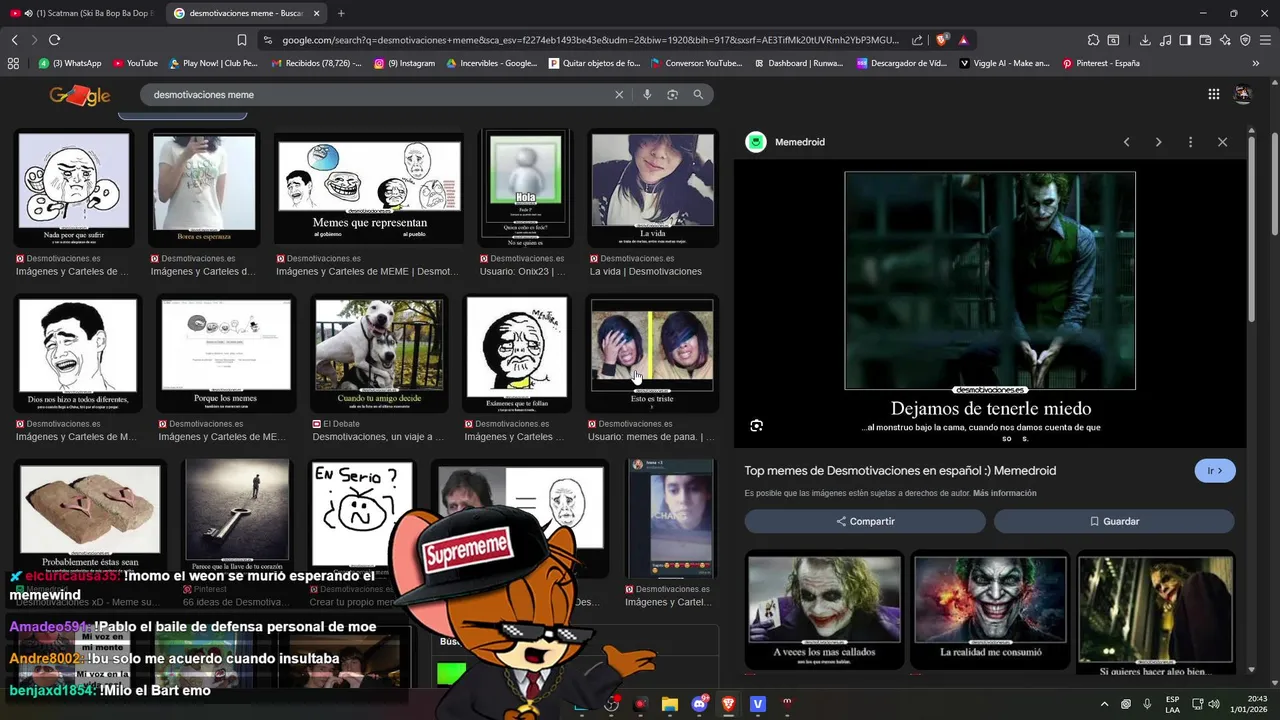Open the Pinterest - España bookmark
This screenshot has width=1280, height=720.
tap(1101, 63)
